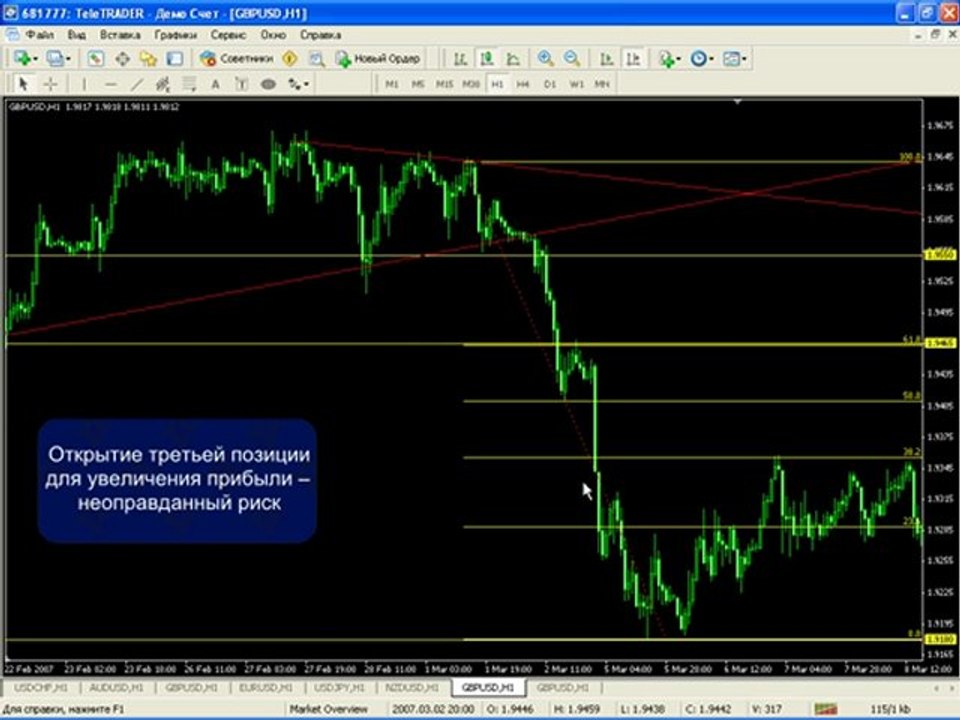Open the Navigator panel with star icon
The image size is (960, 720).
(148, 59)
